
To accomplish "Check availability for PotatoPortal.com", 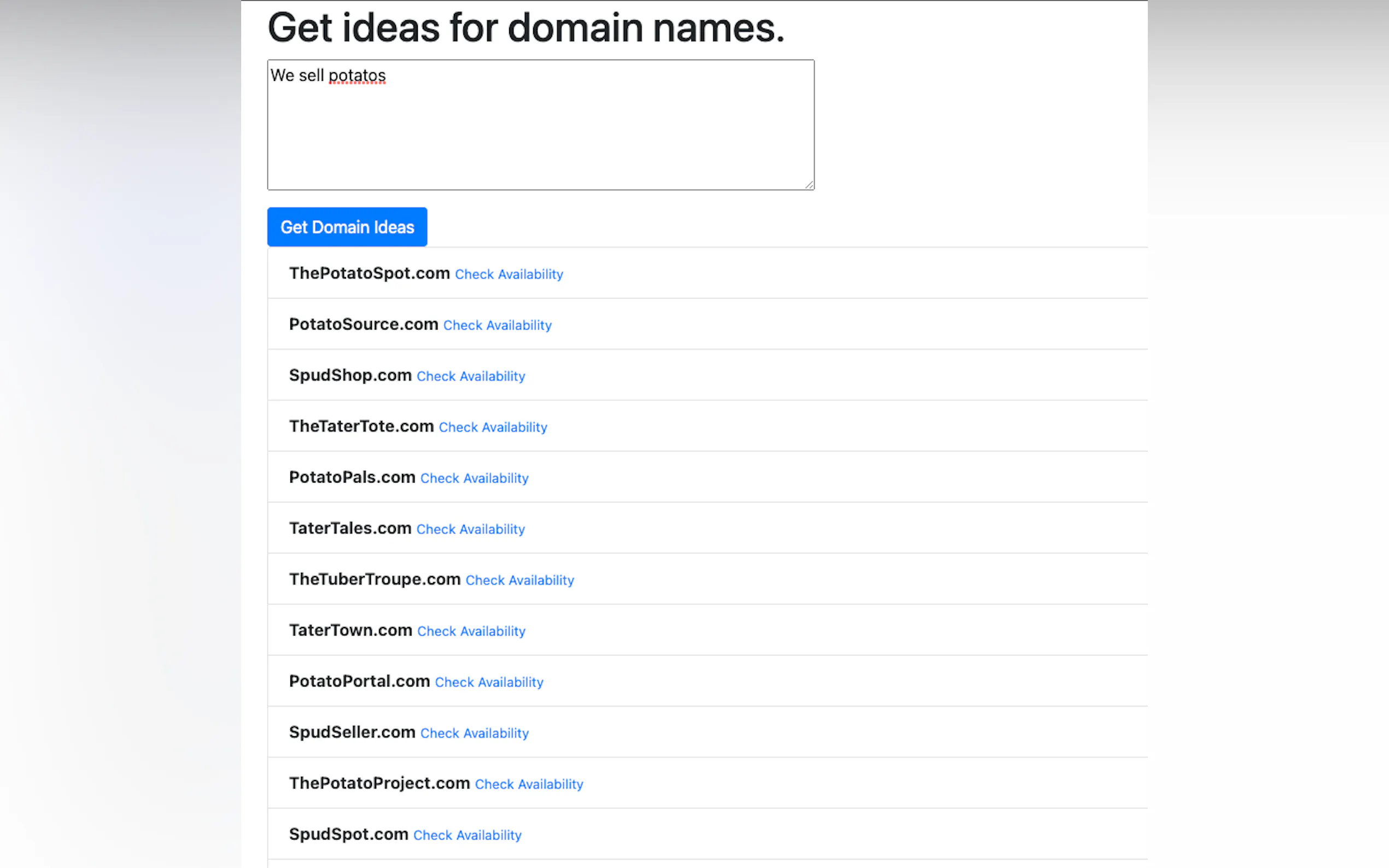I will click(x=489, y=683).
